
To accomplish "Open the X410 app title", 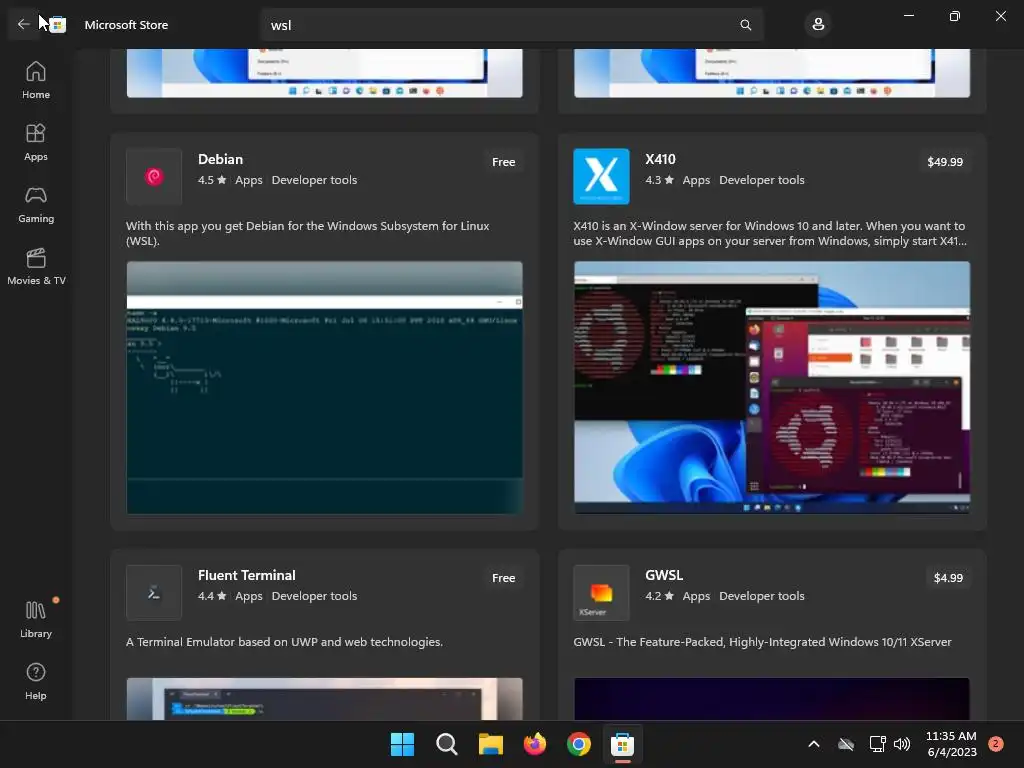I will click(660, 159).
